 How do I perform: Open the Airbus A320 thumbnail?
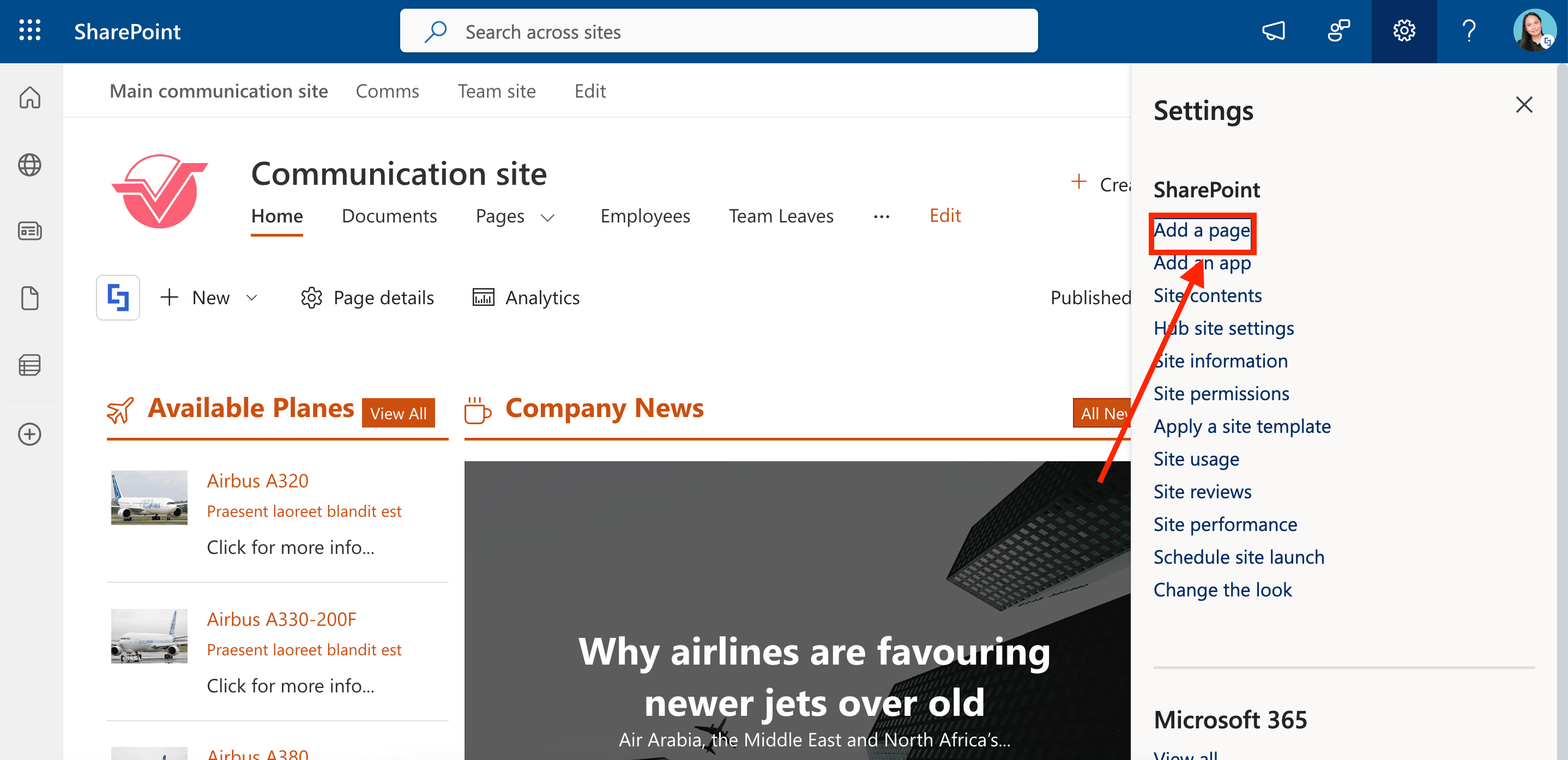click(x=149, y=498)
